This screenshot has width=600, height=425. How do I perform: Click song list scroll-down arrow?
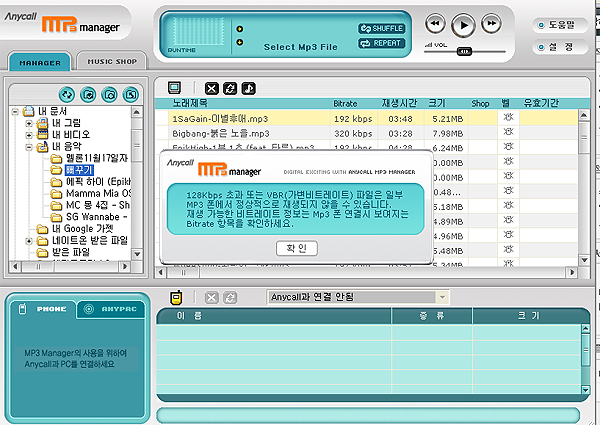584,260
